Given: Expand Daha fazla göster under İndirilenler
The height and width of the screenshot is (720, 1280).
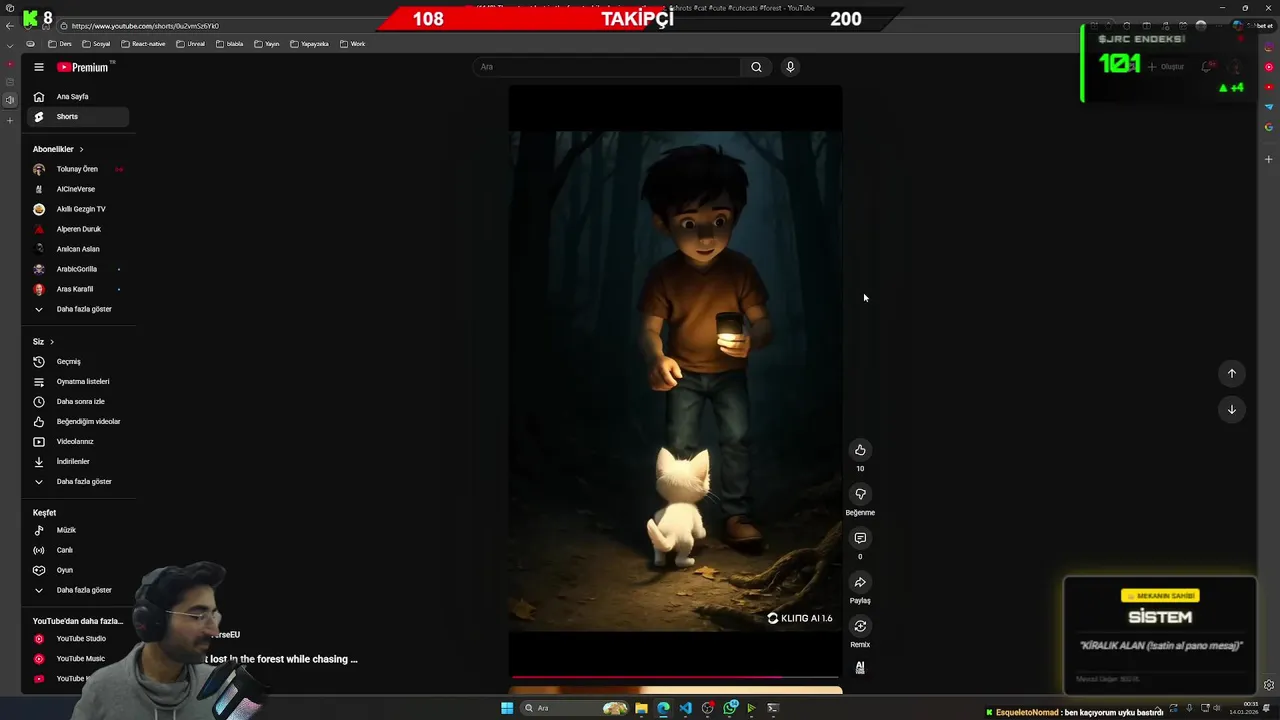Looking at the screenshot, I should pos(78,482).
